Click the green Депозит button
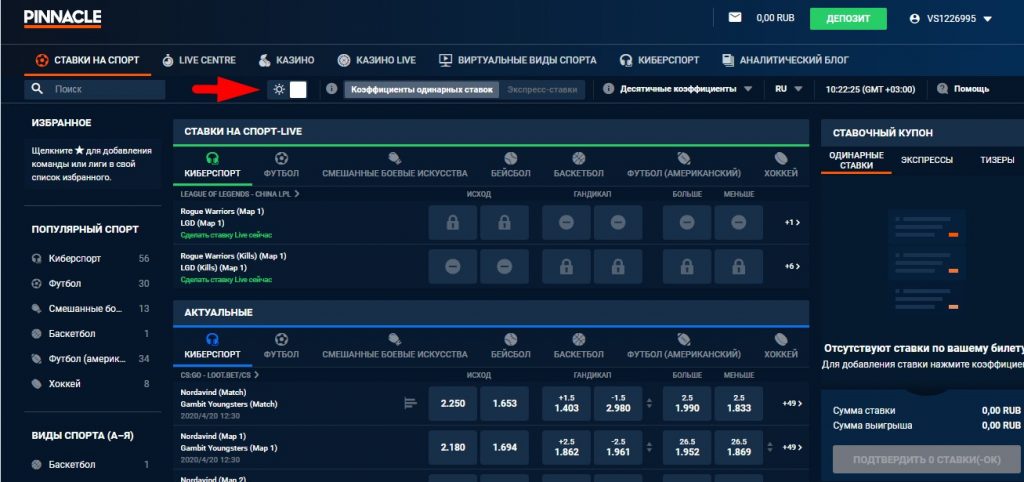Image resolution: width=1024 pixels, height=482 pixels. [848, 19]
